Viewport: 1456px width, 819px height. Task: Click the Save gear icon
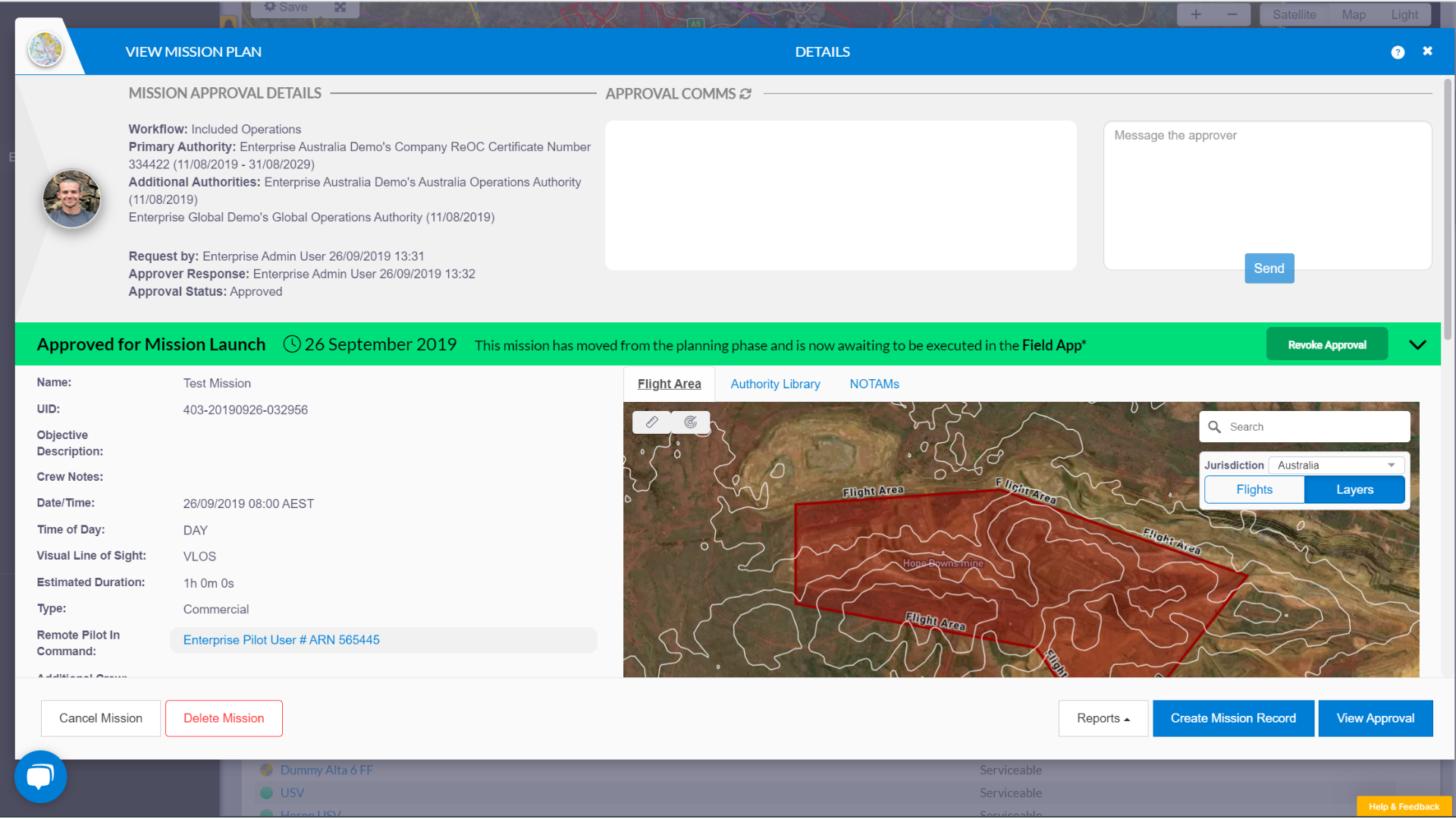269,7
